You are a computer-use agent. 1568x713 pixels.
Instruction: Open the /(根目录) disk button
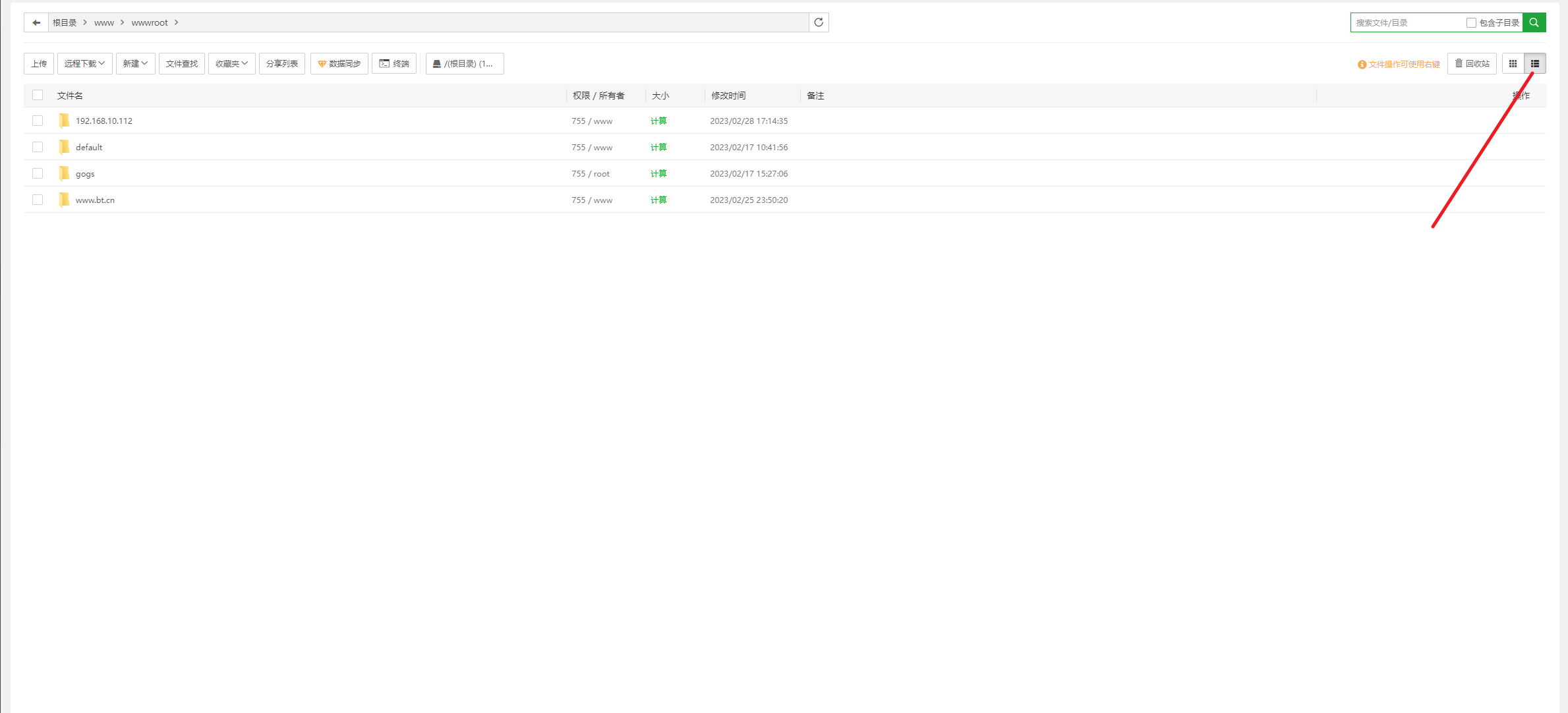[465, 64]
